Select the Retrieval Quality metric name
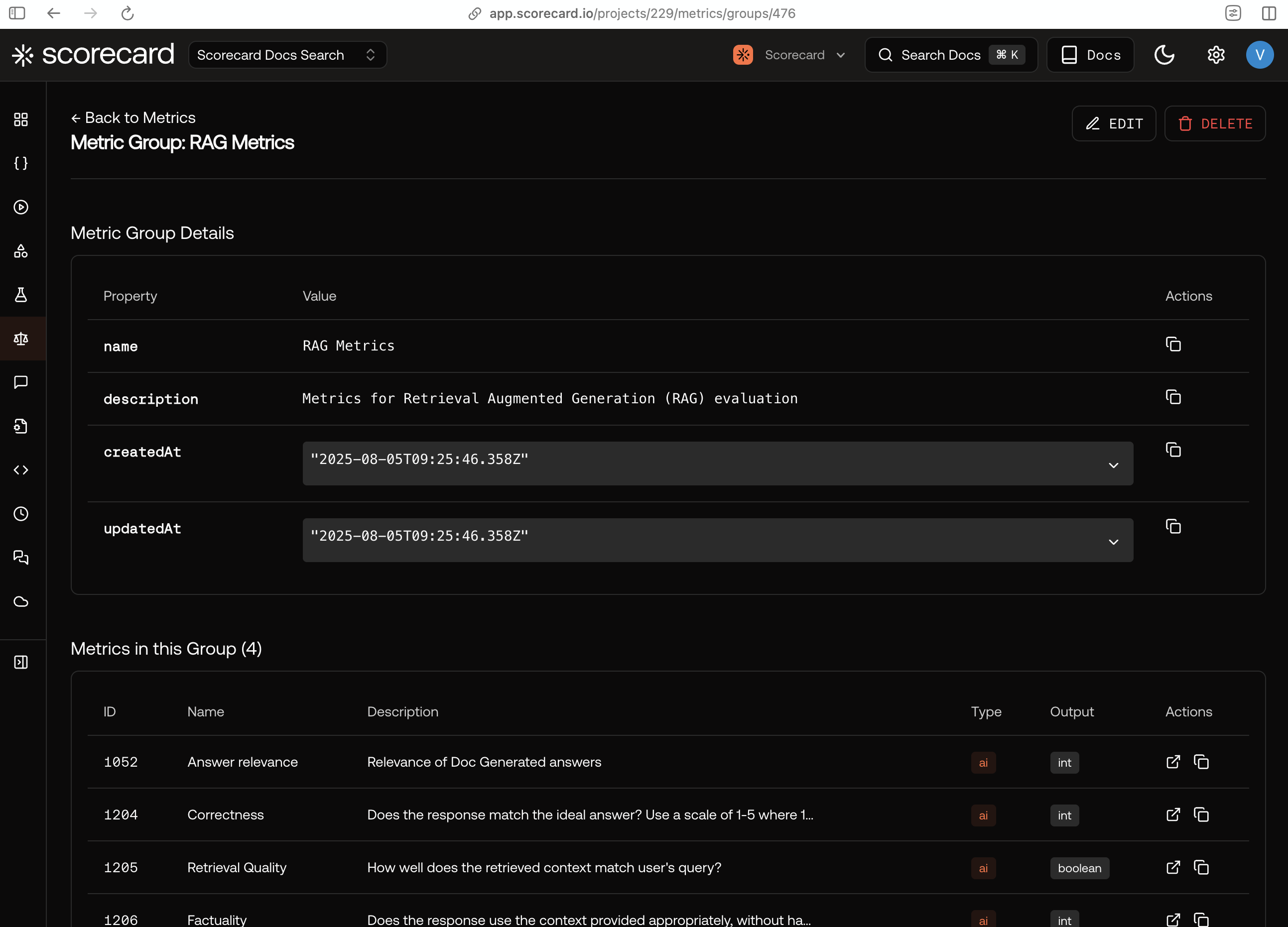Screen dimensions: 1288x927 [237, 867]
